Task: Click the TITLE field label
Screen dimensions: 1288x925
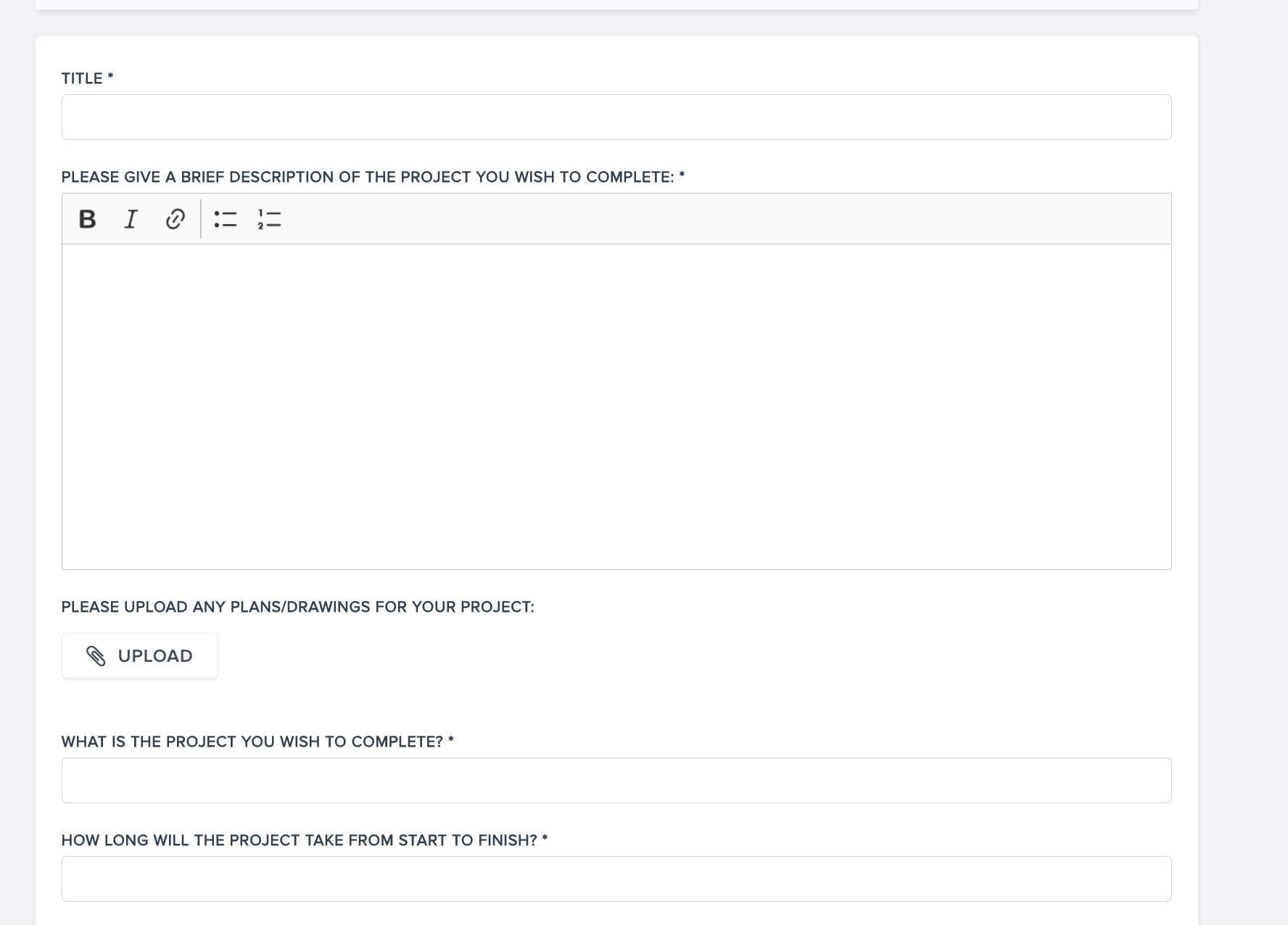Action: click(x=82, y=79)
